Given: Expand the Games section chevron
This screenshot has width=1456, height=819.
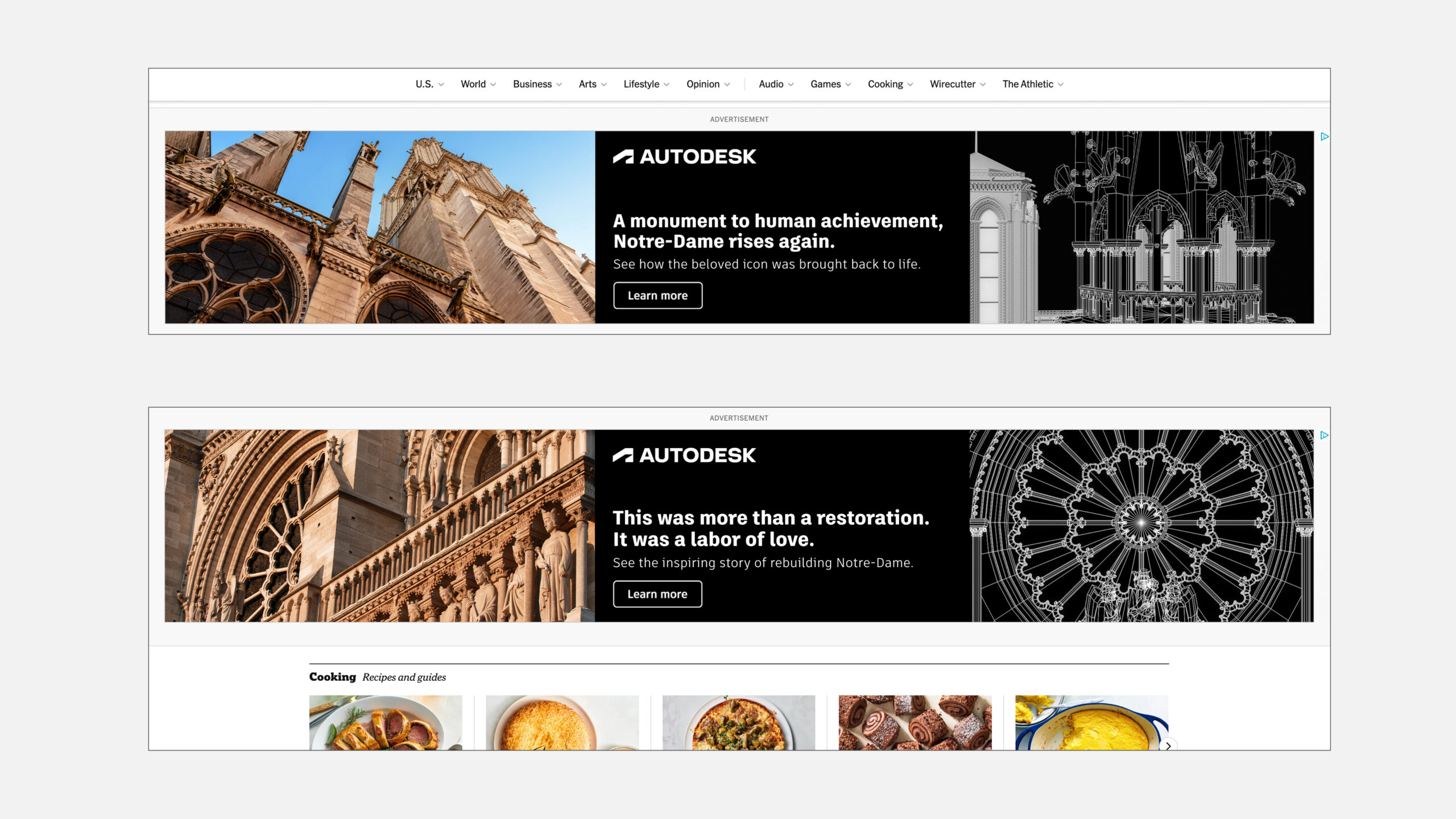Looking at the screenshot, I should click(x=848, y=85).
